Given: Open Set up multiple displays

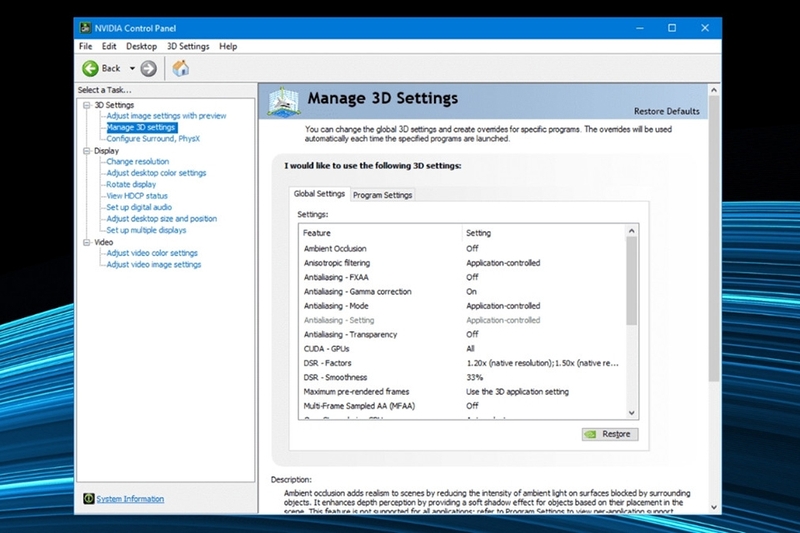Looking at the screenshot, I should click(x=146, y=230).
